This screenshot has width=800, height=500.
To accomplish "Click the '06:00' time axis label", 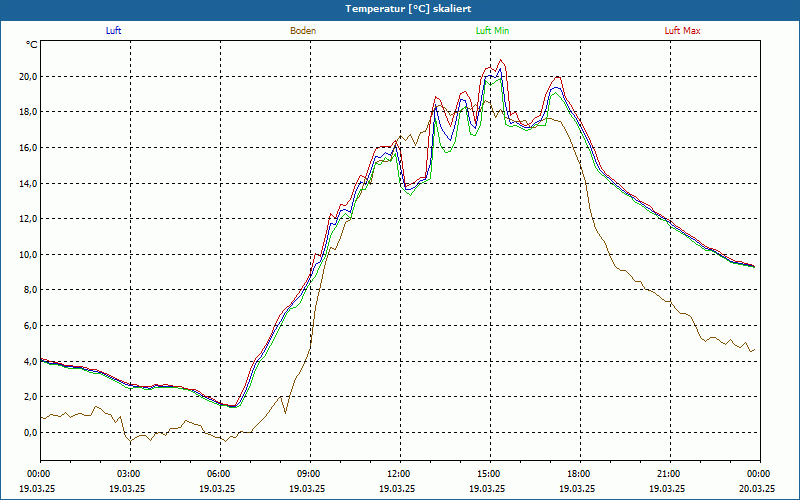I will (x=220, y=474).
